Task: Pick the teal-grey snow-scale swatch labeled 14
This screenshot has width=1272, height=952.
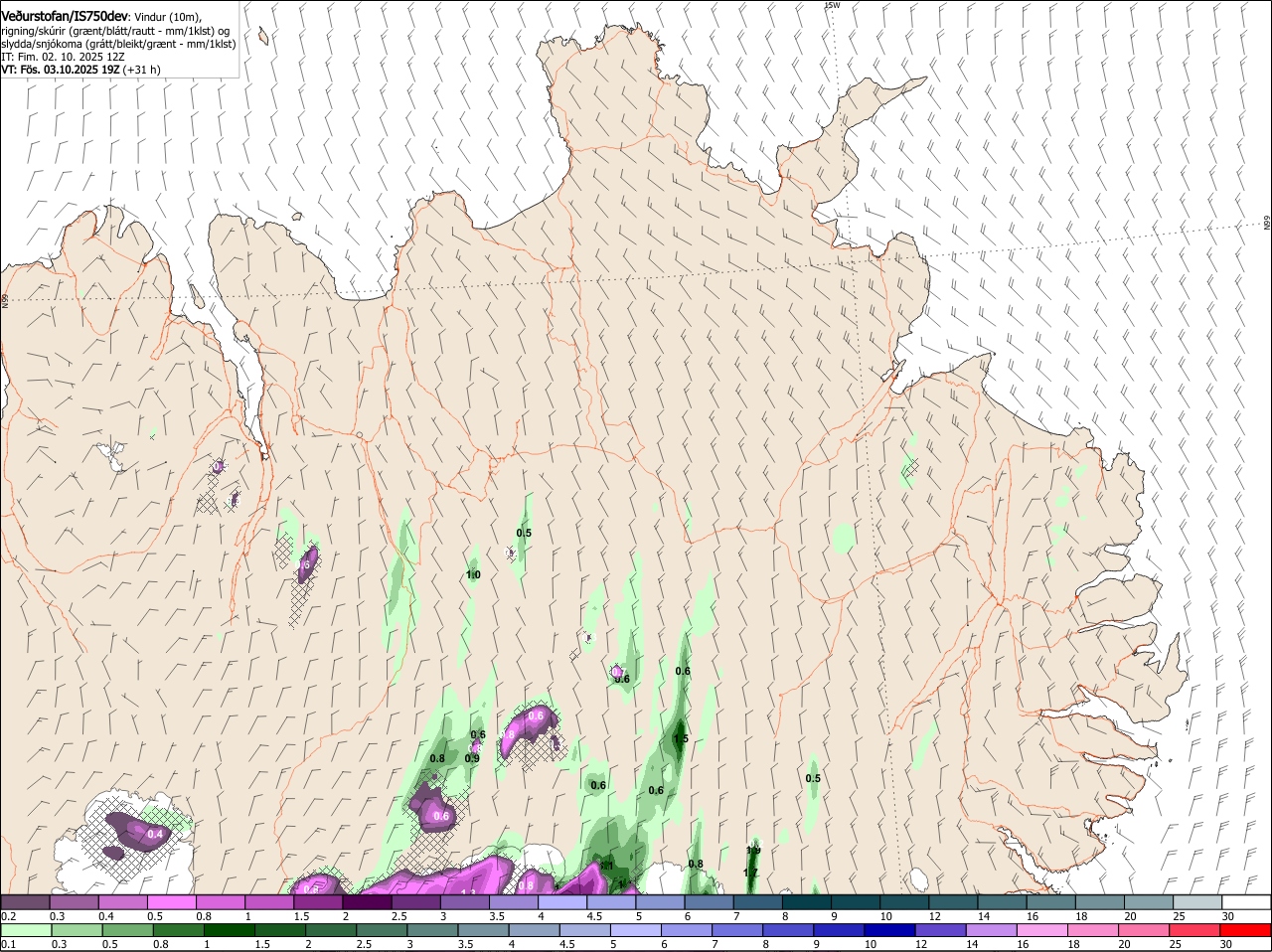Action: click(x=1004, y=902)
